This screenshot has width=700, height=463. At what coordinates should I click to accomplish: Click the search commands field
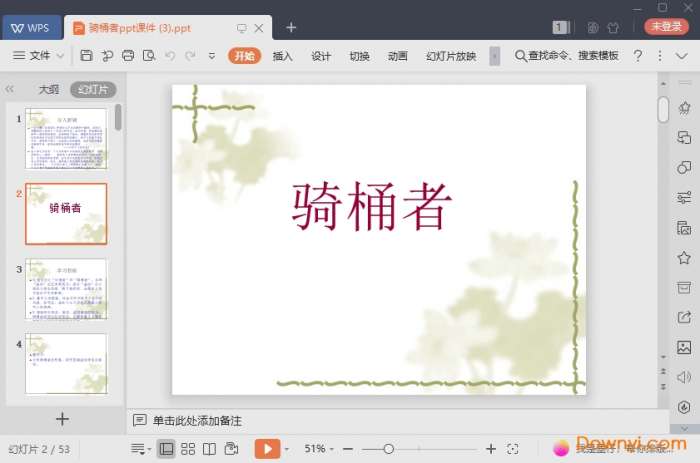[x=567, y=56]
